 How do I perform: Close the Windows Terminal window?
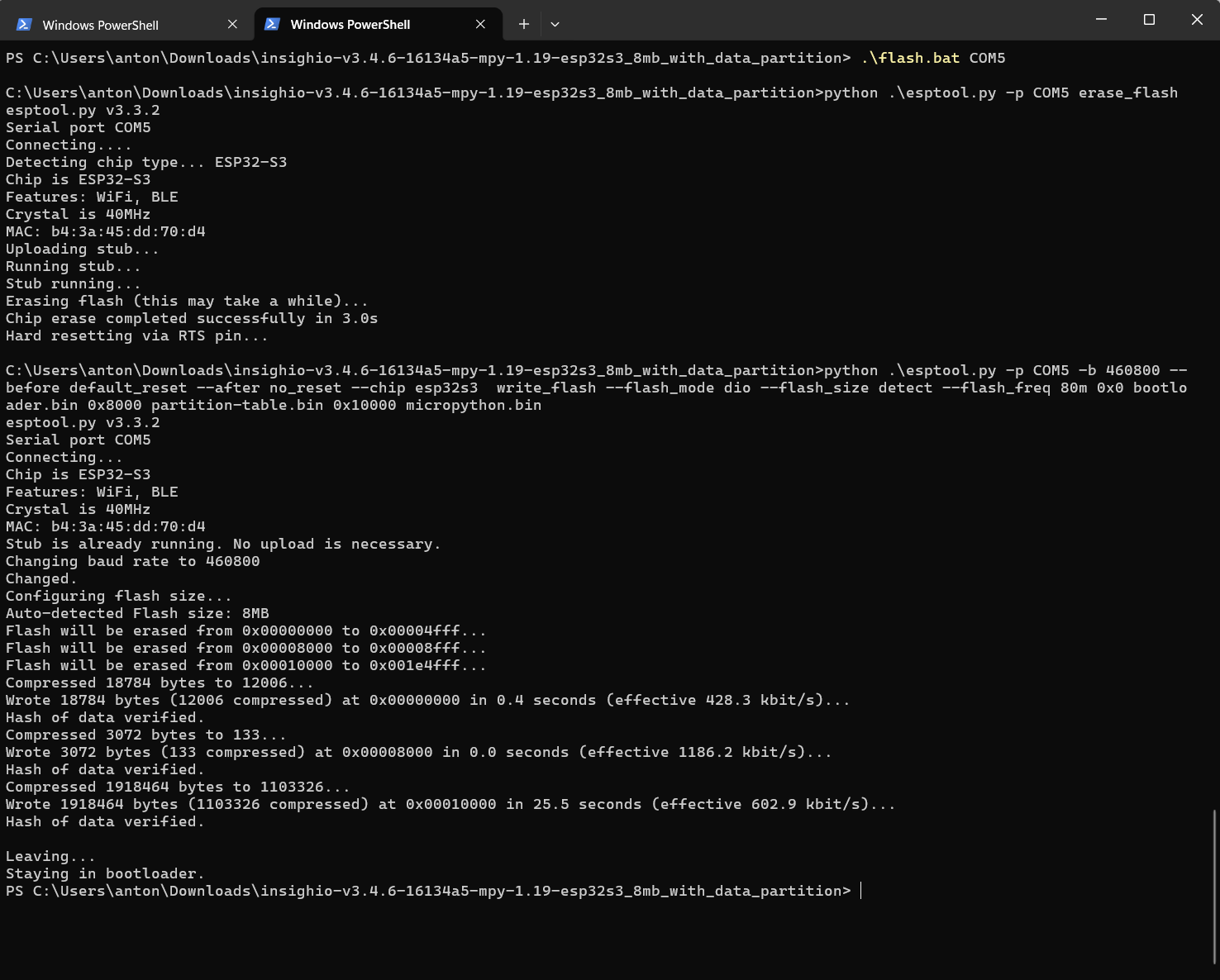tap(1197, 20)
